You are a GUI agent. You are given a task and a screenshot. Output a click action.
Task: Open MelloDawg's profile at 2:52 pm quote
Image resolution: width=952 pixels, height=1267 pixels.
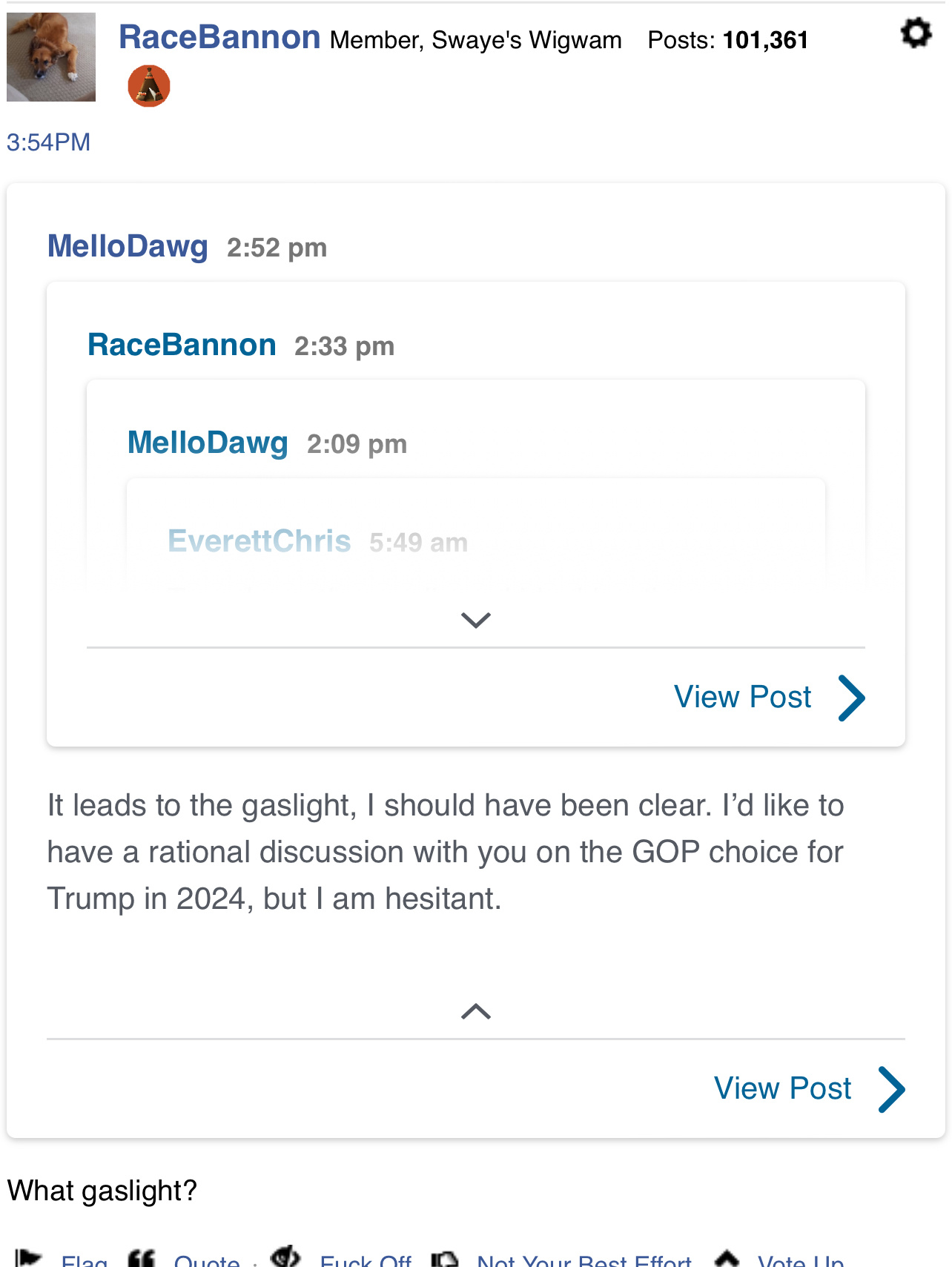[128, 247]
